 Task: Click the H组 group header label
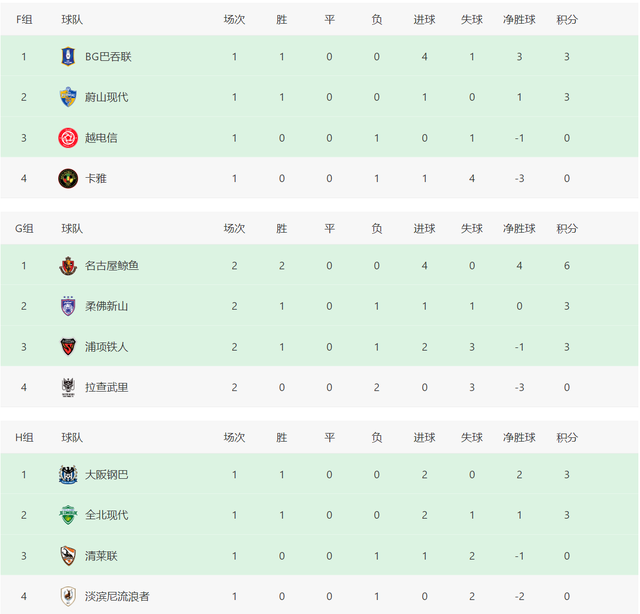[x=24, y=437]
